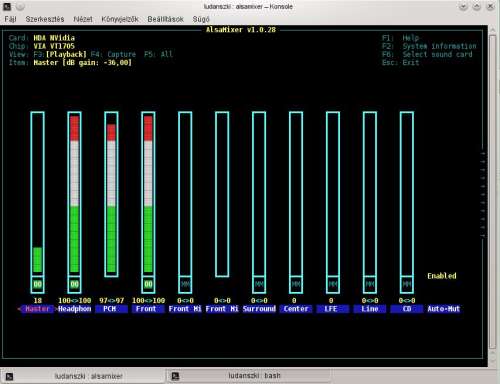Toggle the Master mute indicator
Image resolution: width=500 pixels, height=384 pixels.
coord(38,284)
